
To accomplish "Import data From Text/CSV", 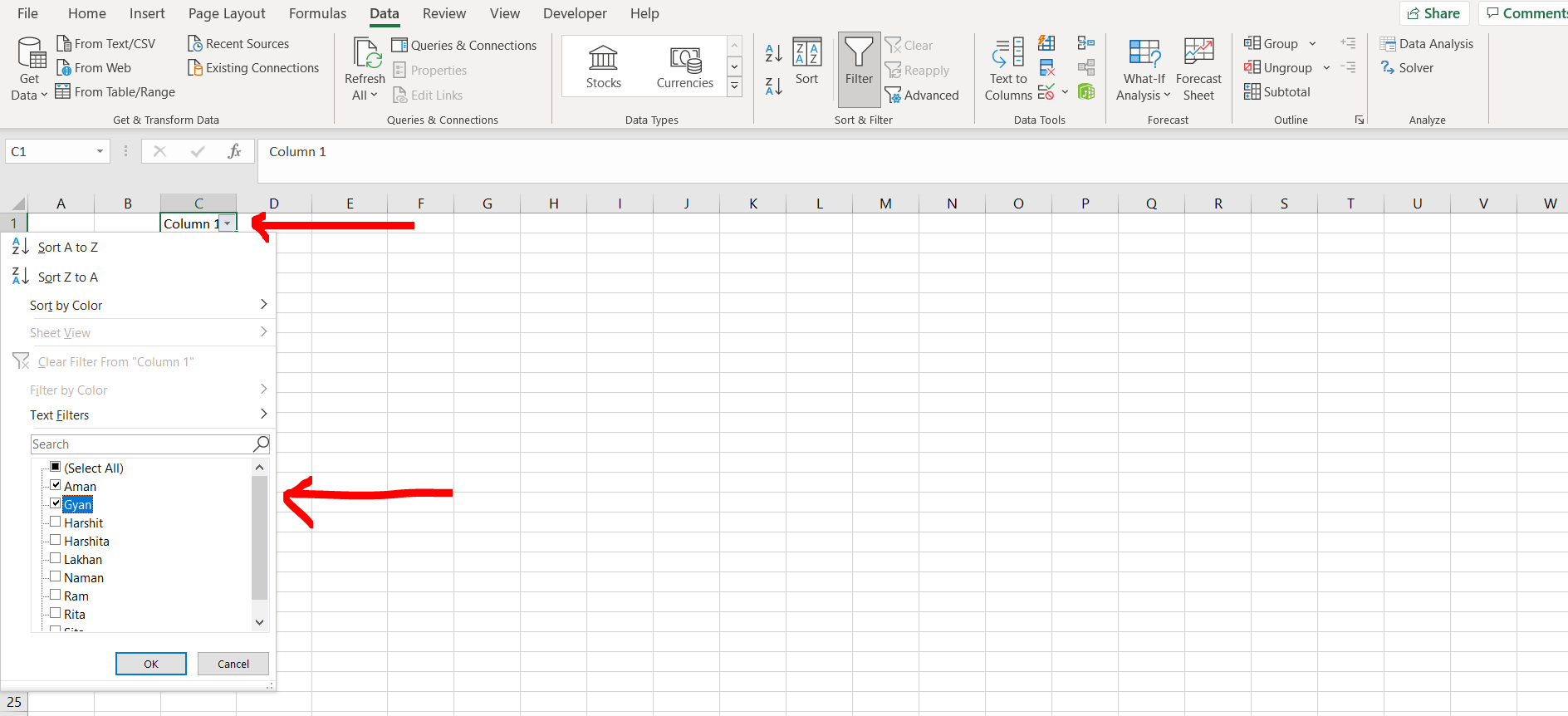I will pos(105,43).
